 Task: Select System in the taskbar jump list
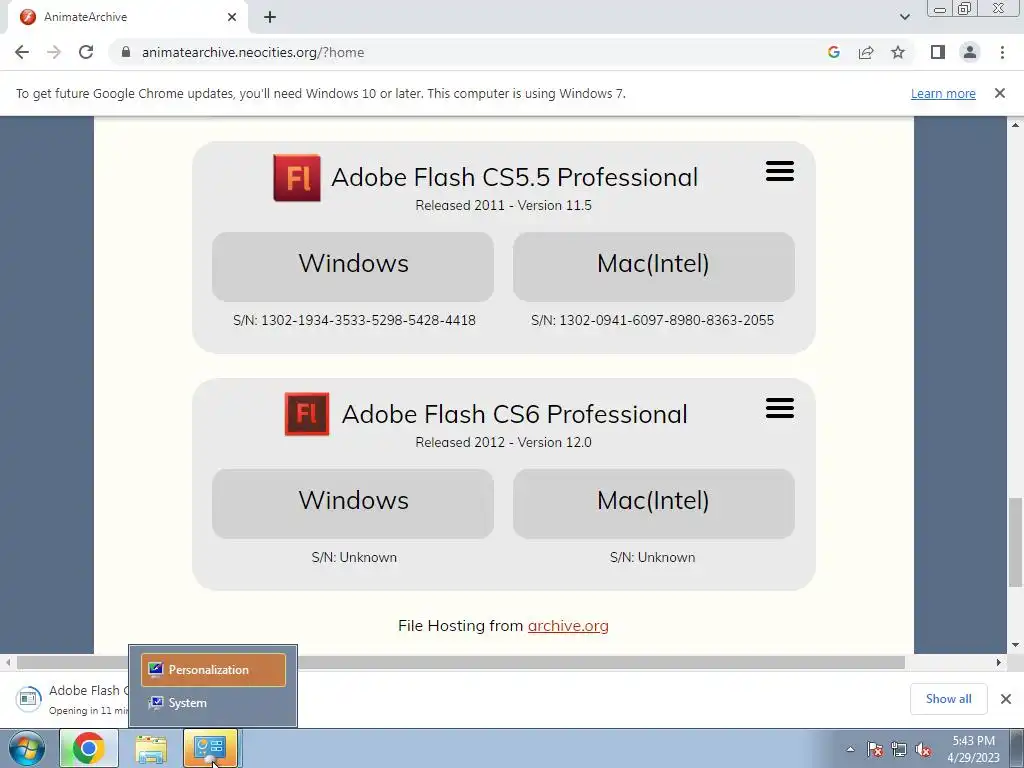click(214, 703)
